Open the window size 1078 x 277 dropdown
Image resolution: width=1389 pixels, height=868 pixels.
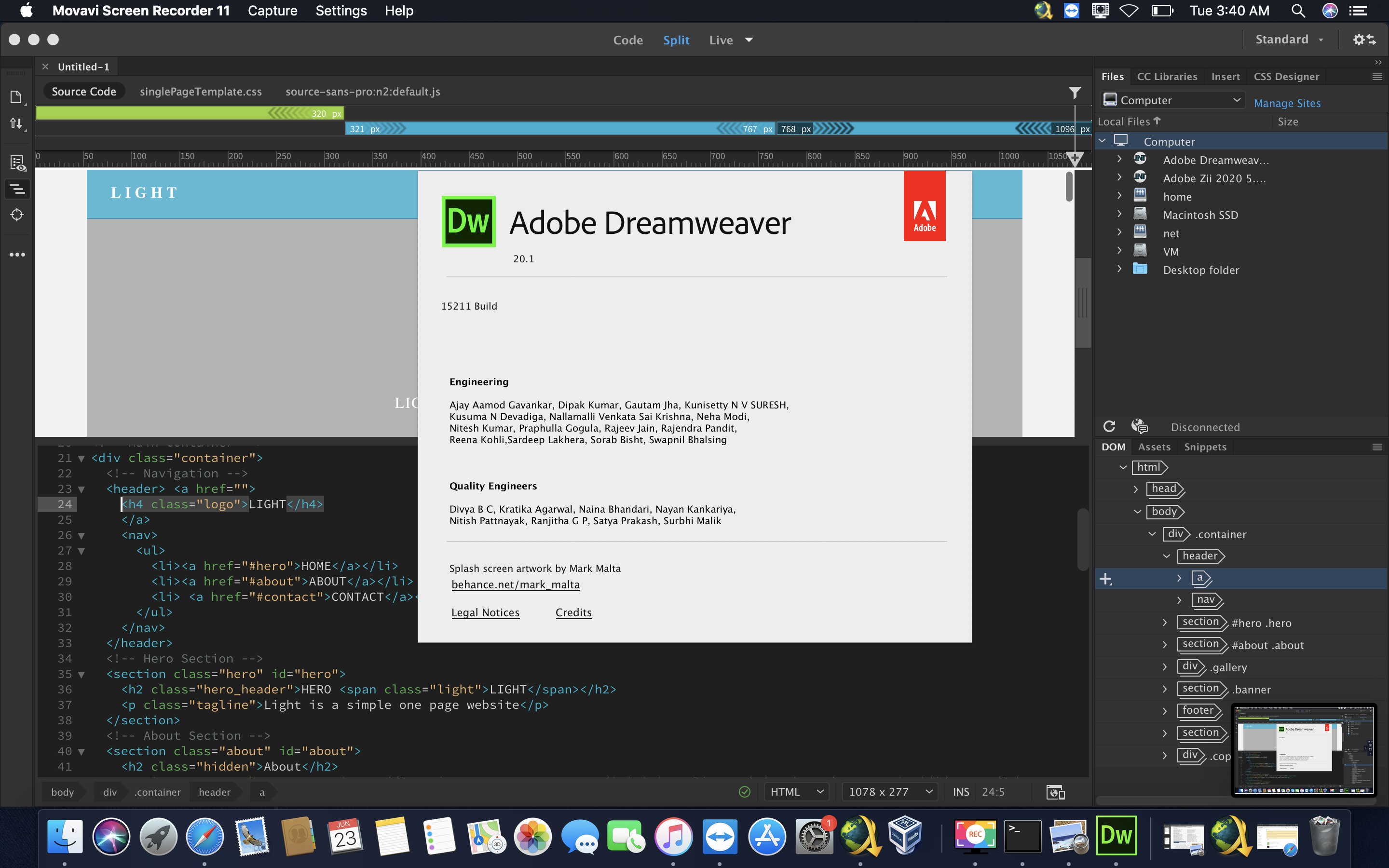pos(889,792)
